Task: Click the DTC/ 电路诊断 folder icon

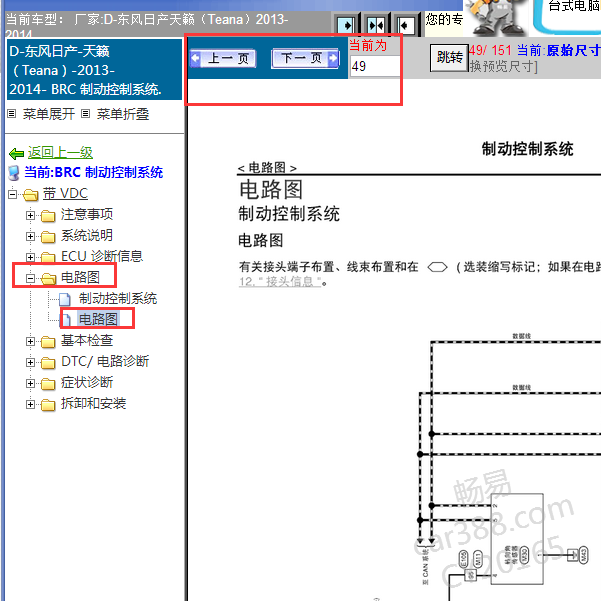Action: click(x=48, y=362)
